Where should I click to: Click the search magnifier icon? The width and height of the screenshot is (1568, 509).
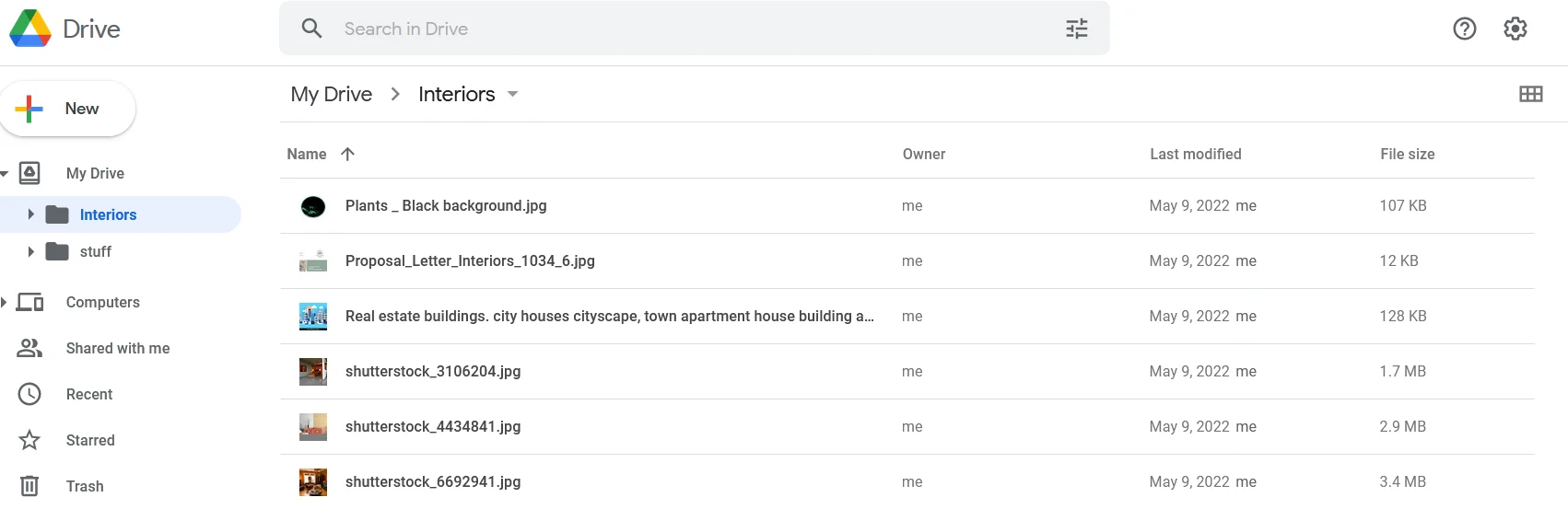point(312,29)
